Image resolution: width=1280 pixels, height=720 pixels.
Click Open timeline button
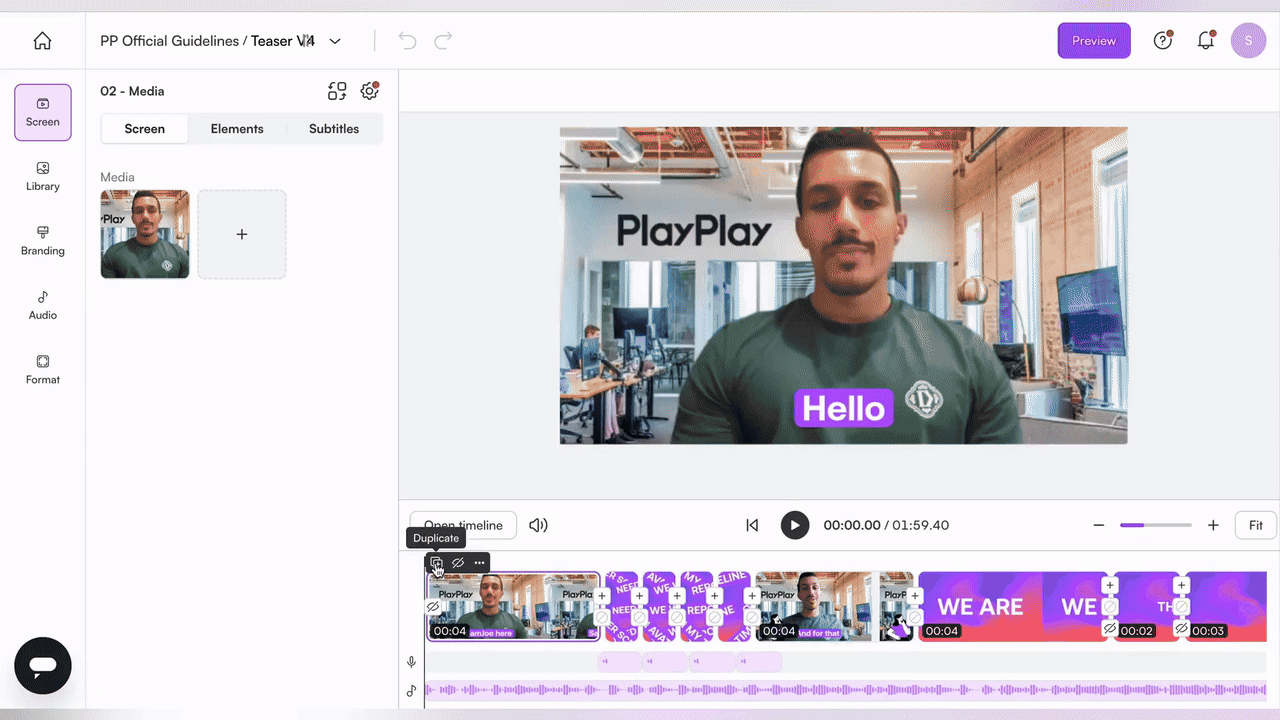point(463,525)
